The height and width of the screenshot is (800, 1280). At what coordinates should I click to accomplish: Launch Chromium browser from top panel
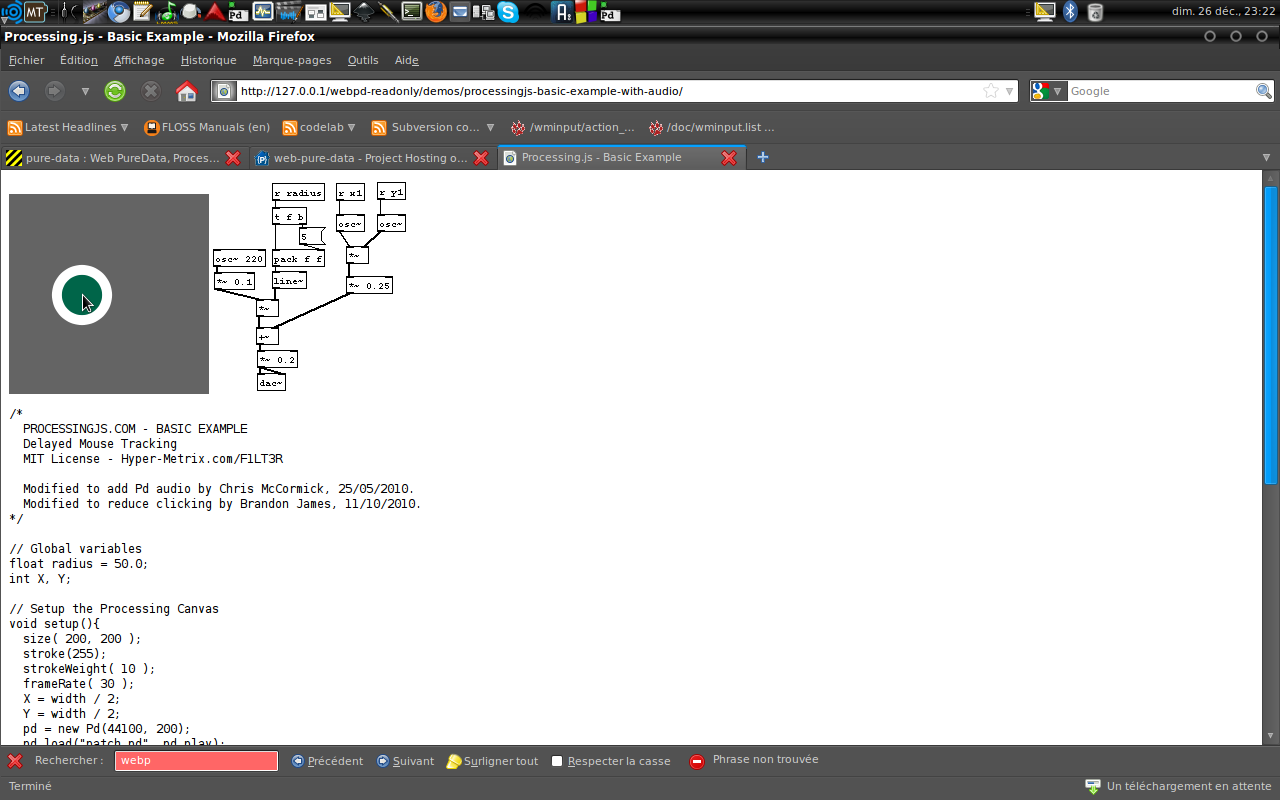tap(119, 12)
